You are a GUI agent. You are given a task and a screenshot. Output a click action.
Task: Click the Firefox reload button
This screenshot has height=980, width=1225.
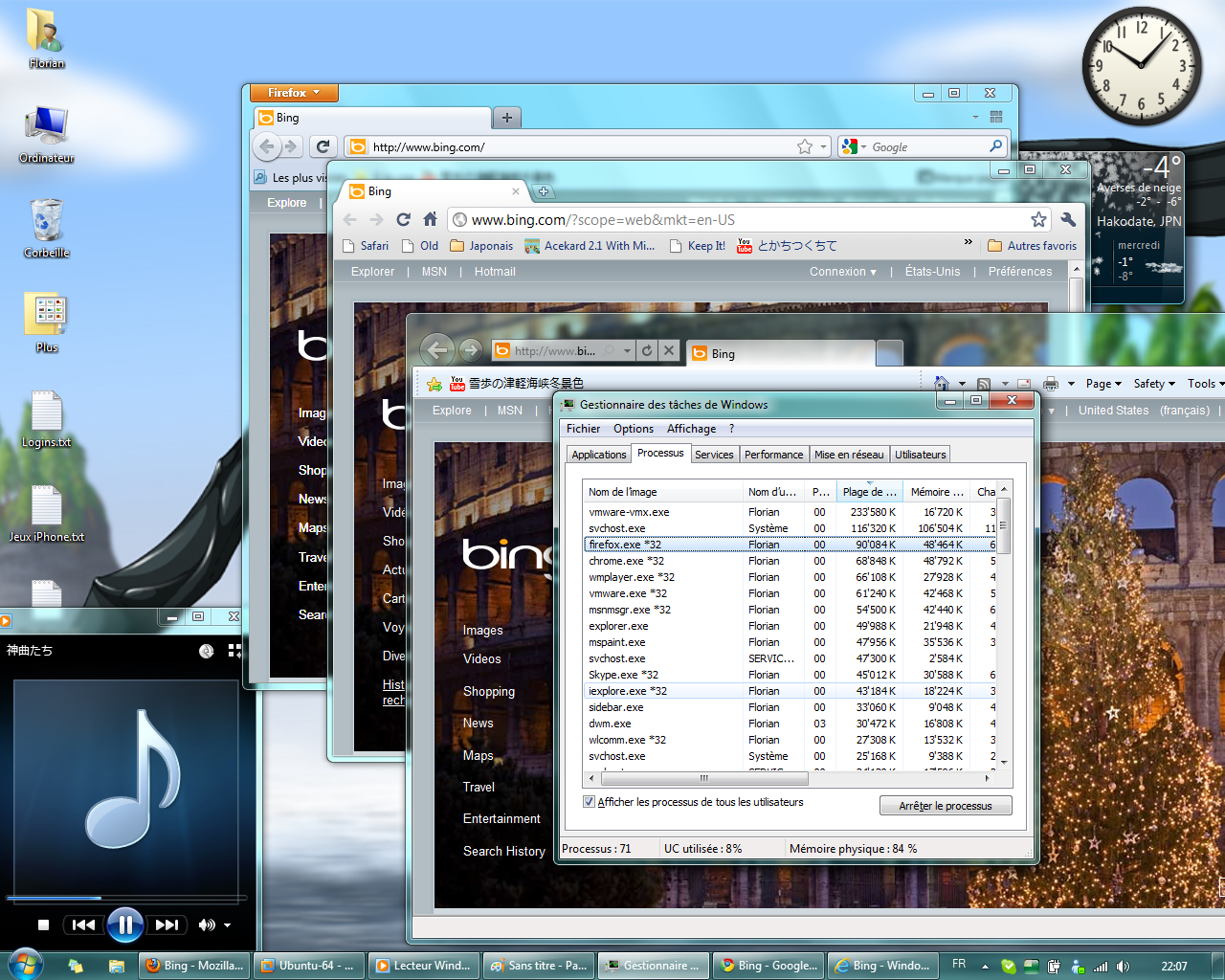coord(323,146)
